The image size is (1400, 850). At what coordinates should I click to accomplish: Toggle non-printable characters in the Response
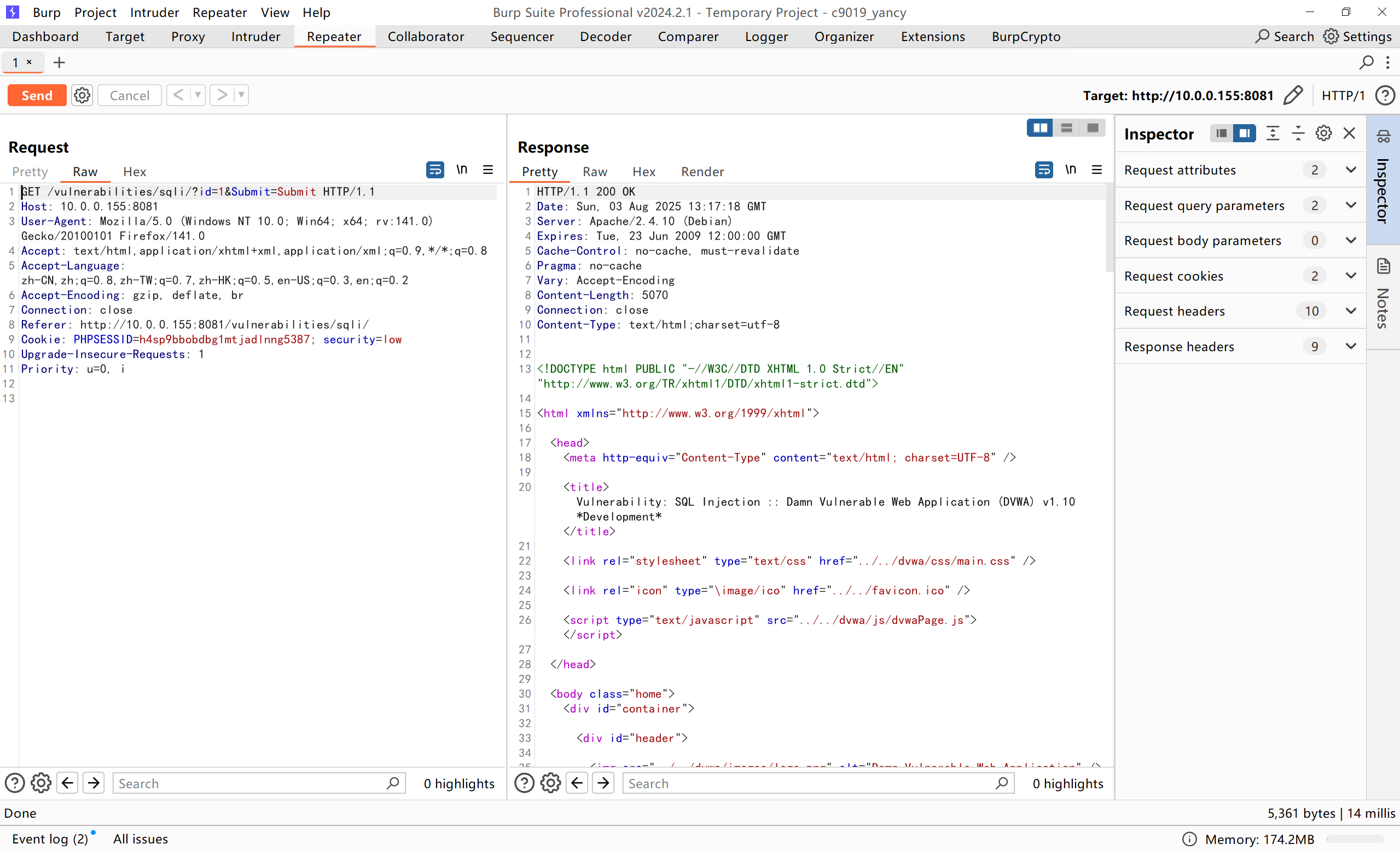click(1071, 170)
